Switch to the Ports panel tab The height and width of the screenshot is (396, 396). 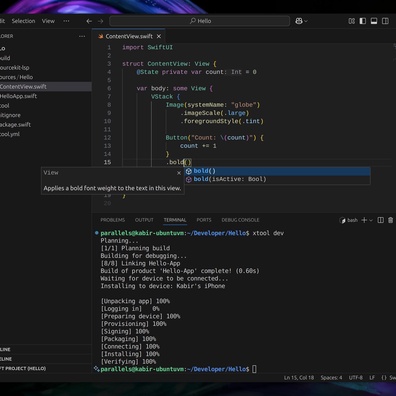(204, 220)
